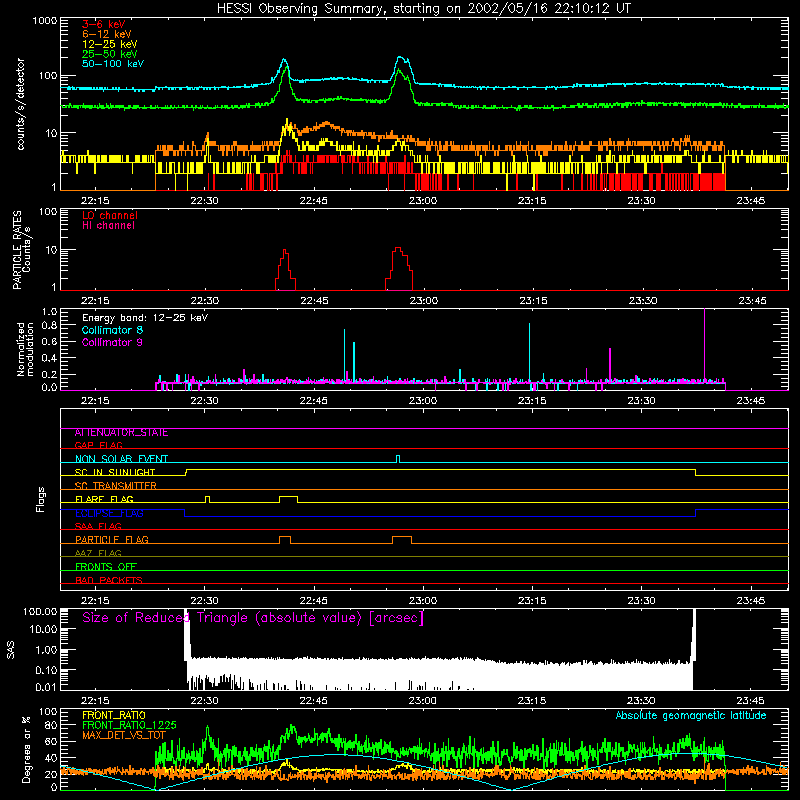
Task: Click the Energy band: 12-25 keV text
Action: pyautogui.click(x=145, y=318)
